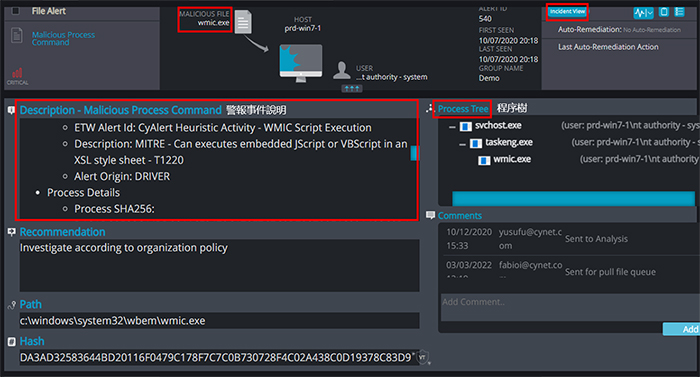Click the host name prd-win7-1

303,28
